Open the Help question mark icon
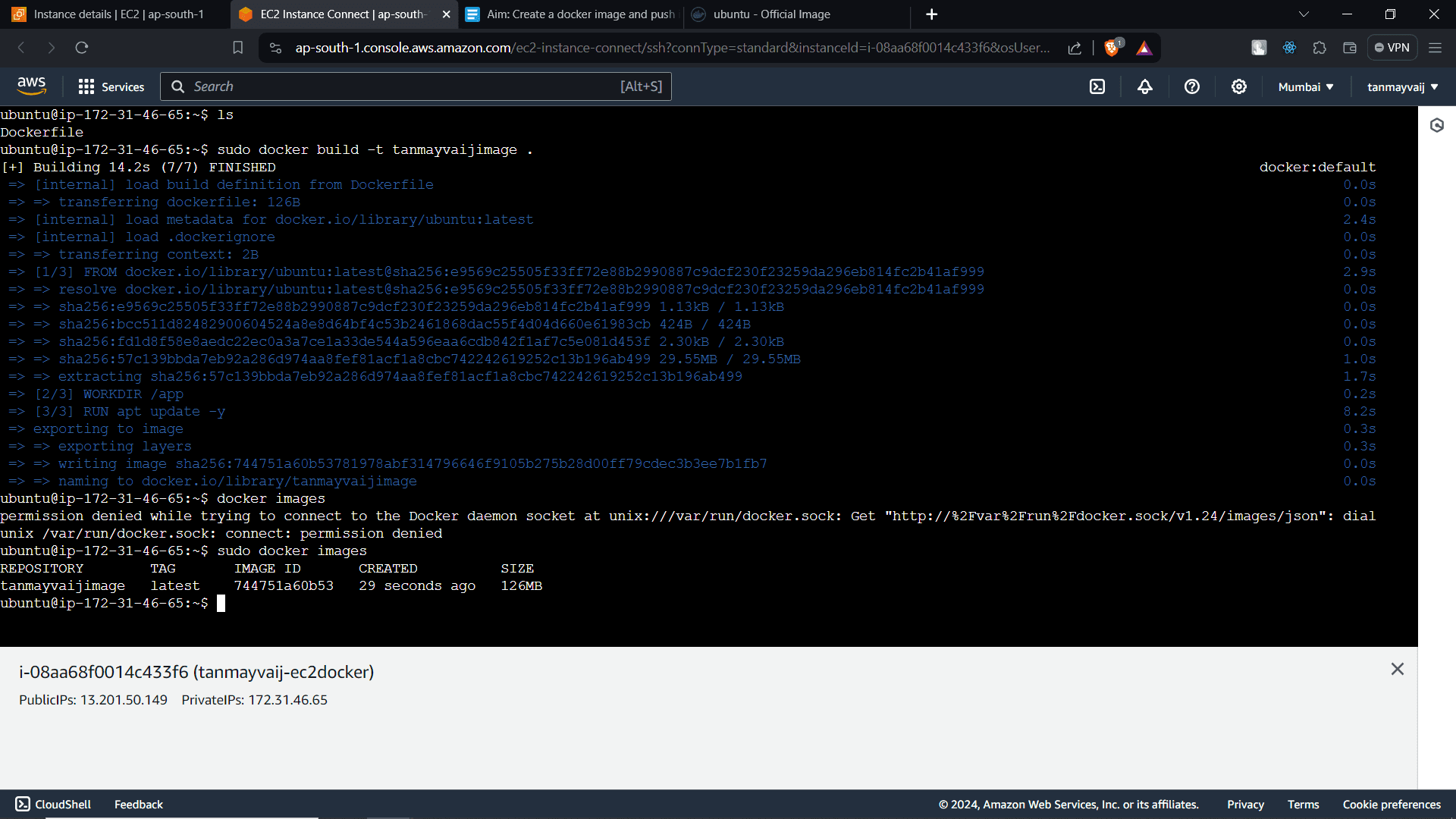The height and width of the screenshot is (819, 1456). pyautogui.click(x=1191, y=86)
